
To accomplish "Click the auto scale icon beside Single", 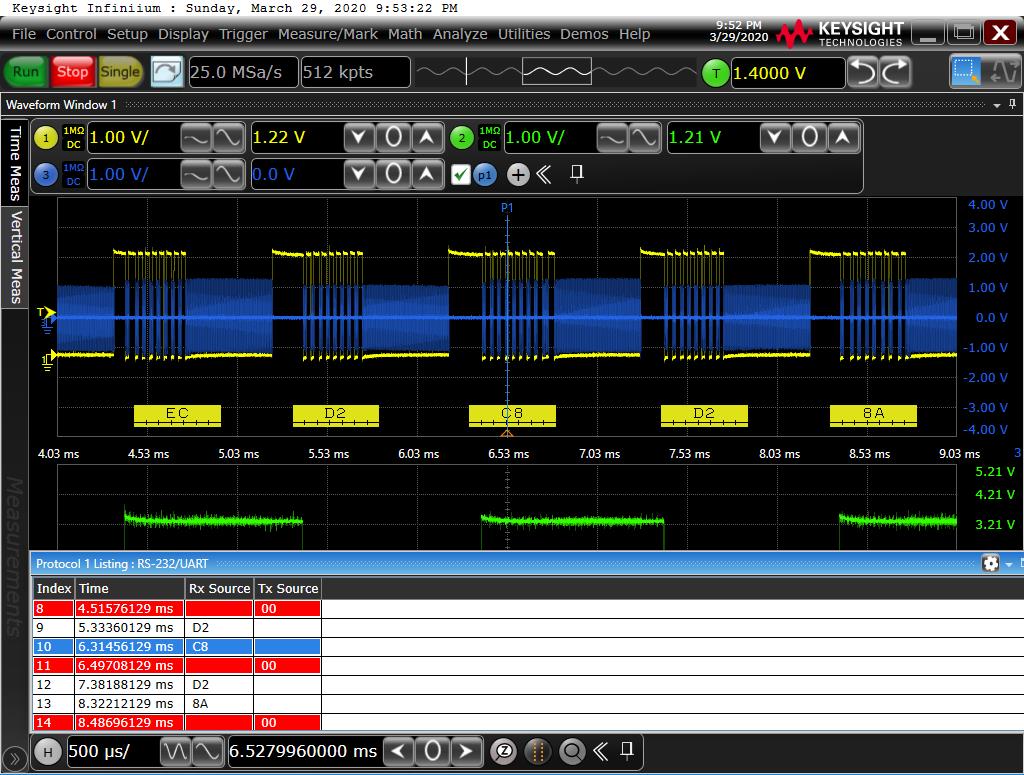I will [166, 72].
